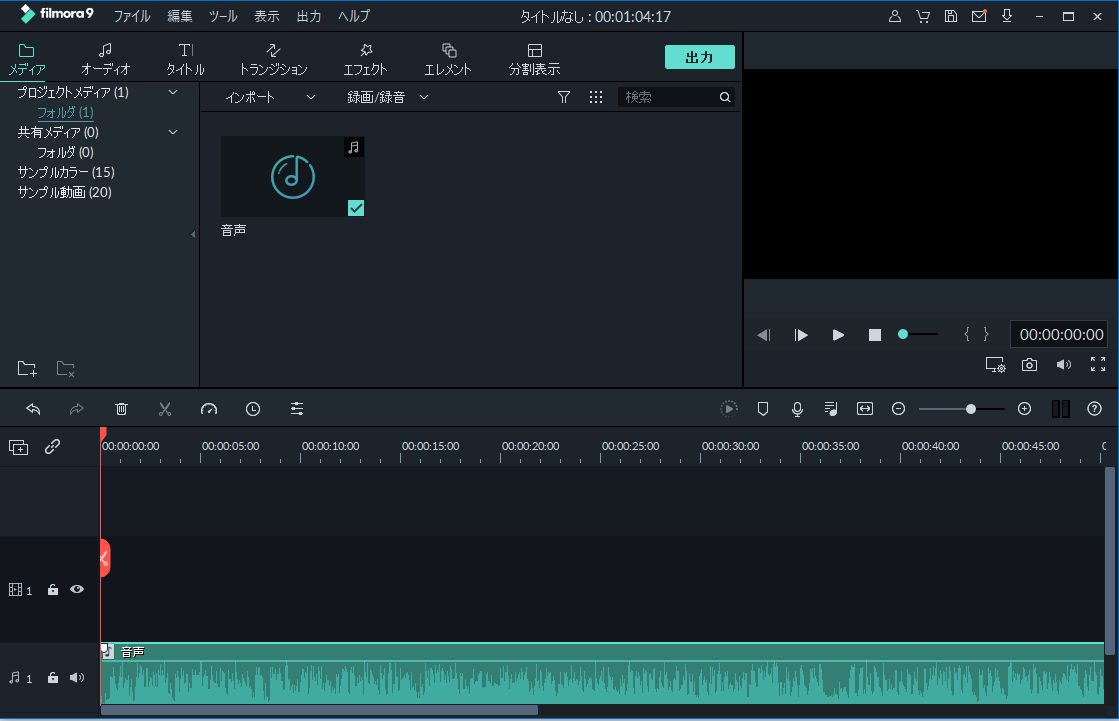
Task: Open the インポート dropdown
Action: [269, 97]
